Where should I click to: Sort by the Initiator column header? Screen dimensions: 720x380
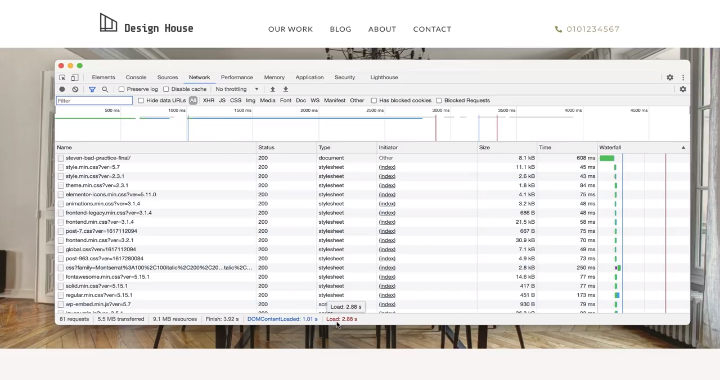[x=427, y=148]
